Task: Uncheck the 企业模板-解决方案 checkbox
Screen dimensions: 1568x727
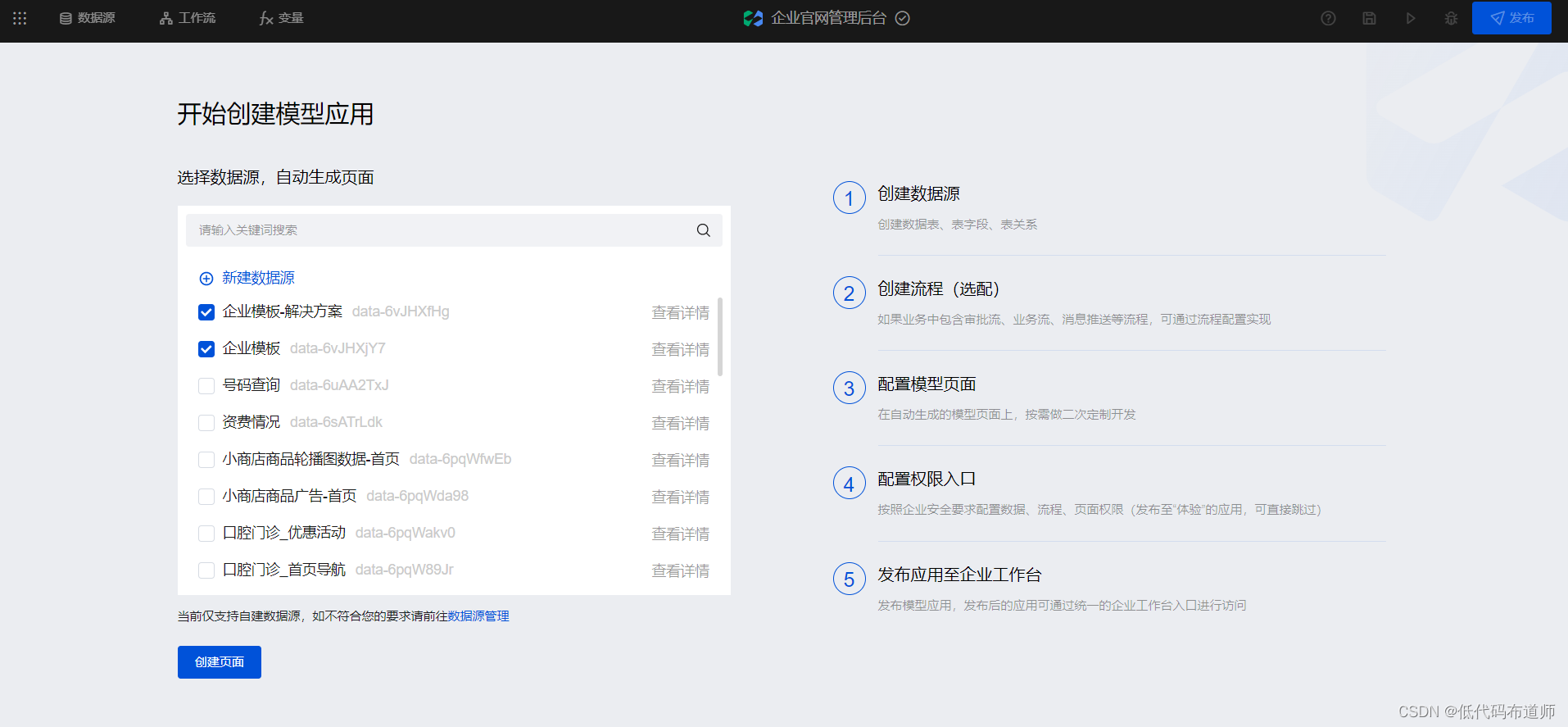Action: 206,312
